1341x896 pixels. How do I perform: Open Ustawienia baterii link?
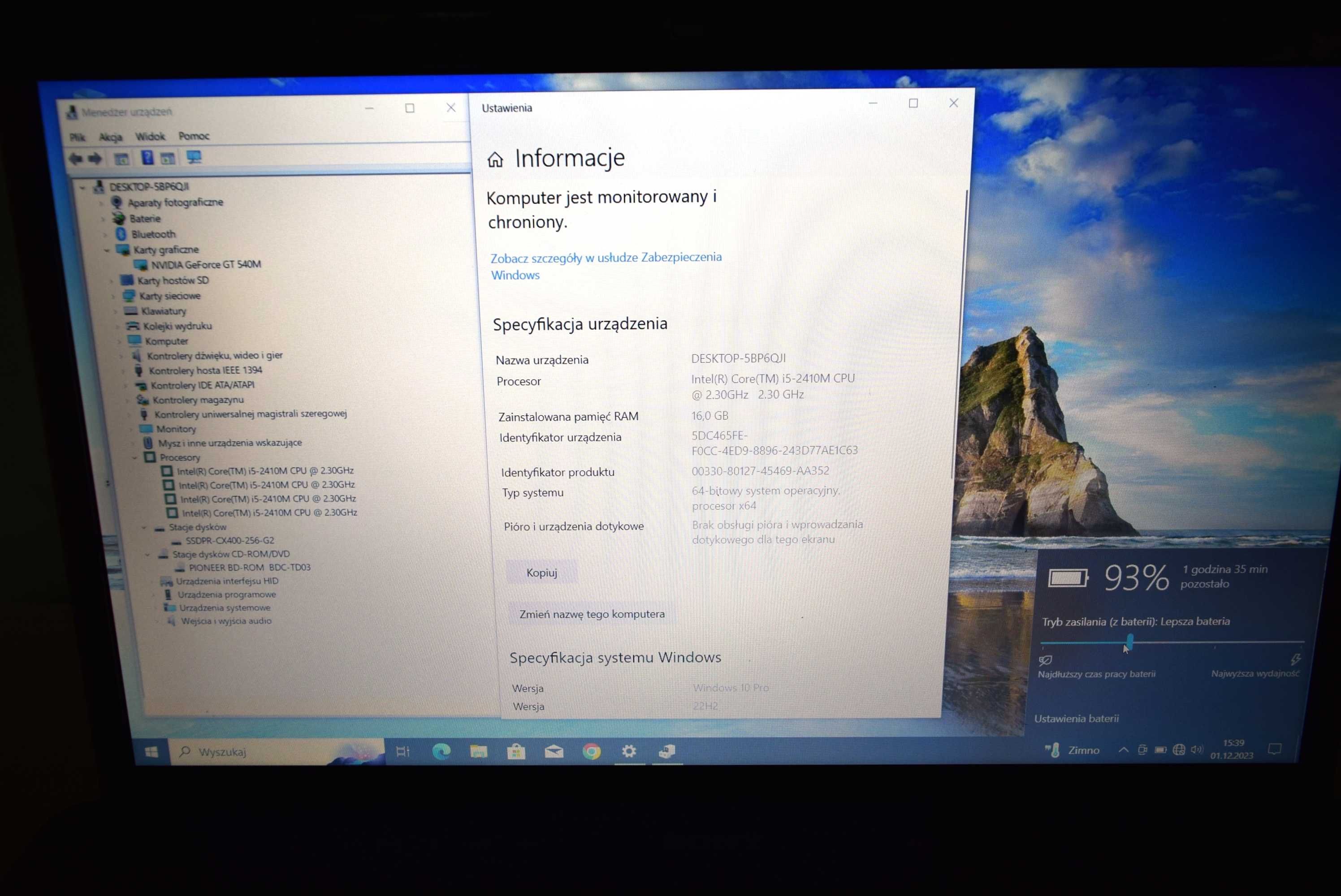(1077, 719)
